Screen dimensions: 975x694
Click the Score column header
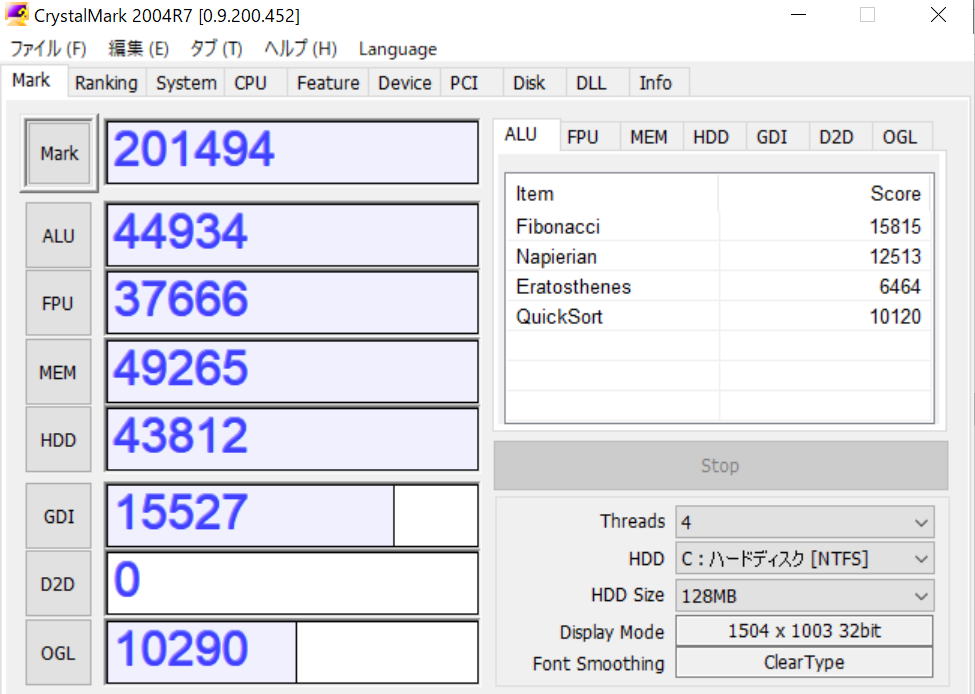click(x=825, y=193)
